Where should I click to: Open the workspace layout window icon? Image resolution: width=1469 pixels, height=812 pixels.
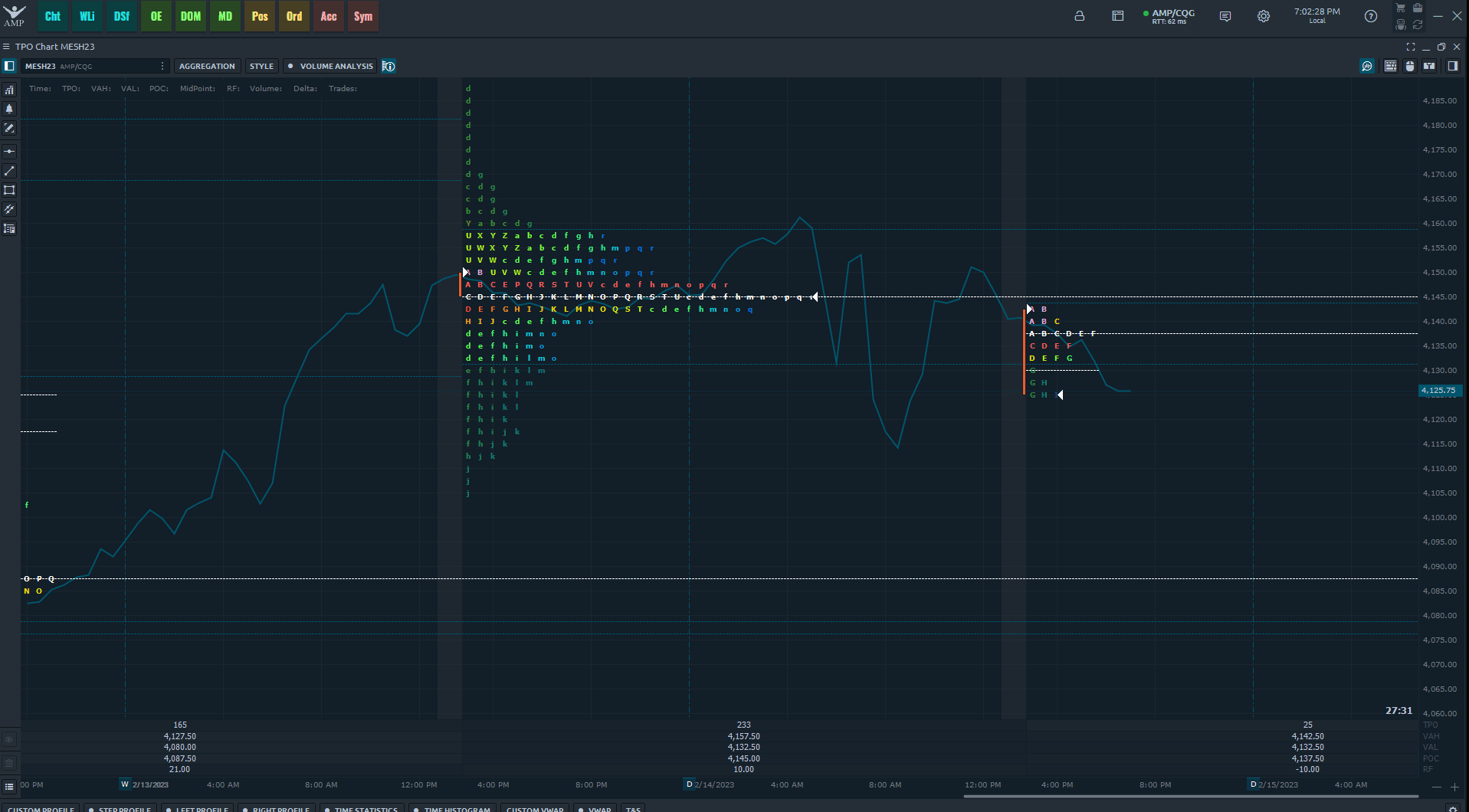1118,16
